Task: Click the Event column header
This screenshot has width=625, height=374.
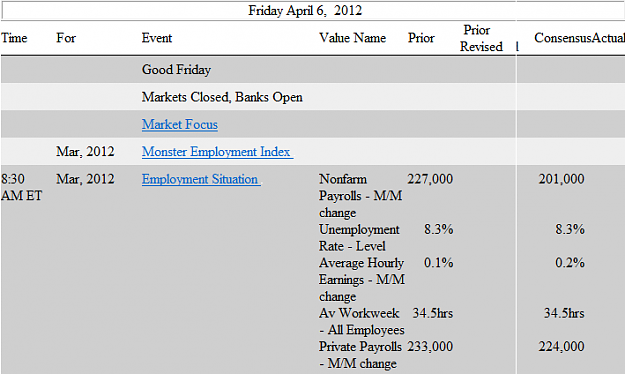Action: 157,38
